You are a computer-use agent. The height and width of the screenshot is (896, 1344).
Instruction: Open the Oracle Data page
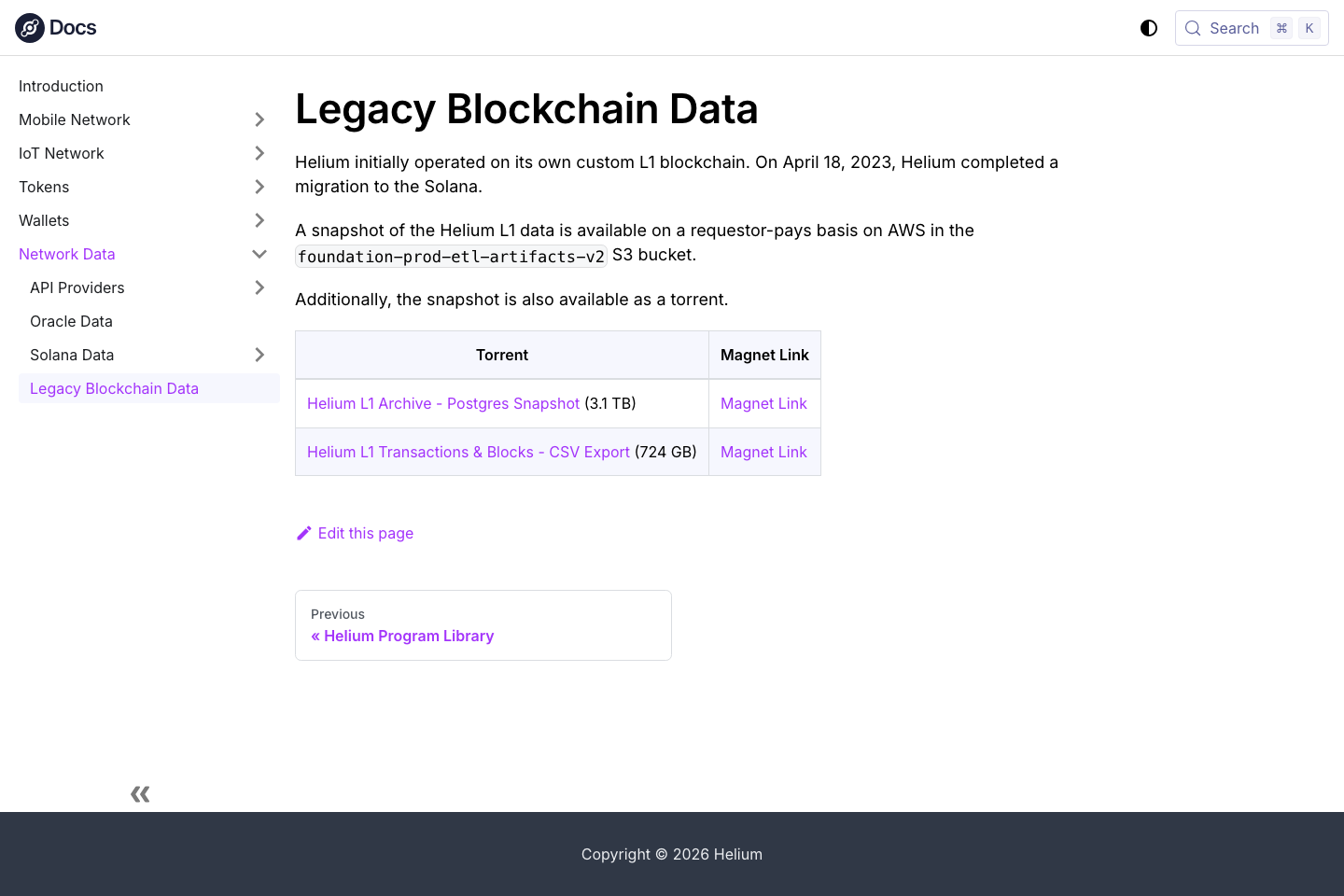pyautogui.click(x=71, y=321)
